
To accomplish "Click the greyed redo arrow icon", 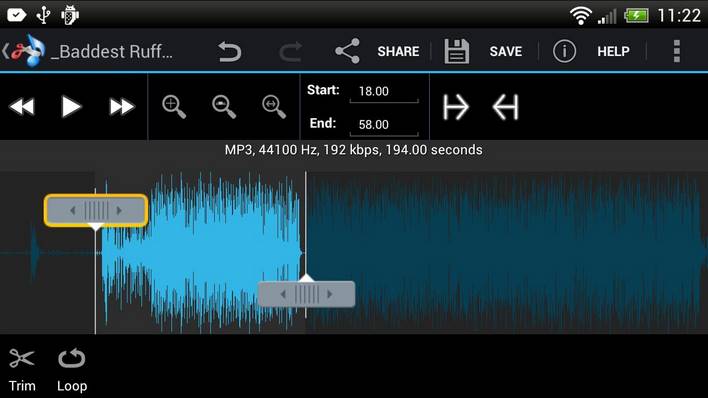I will [x=290, y=52].
